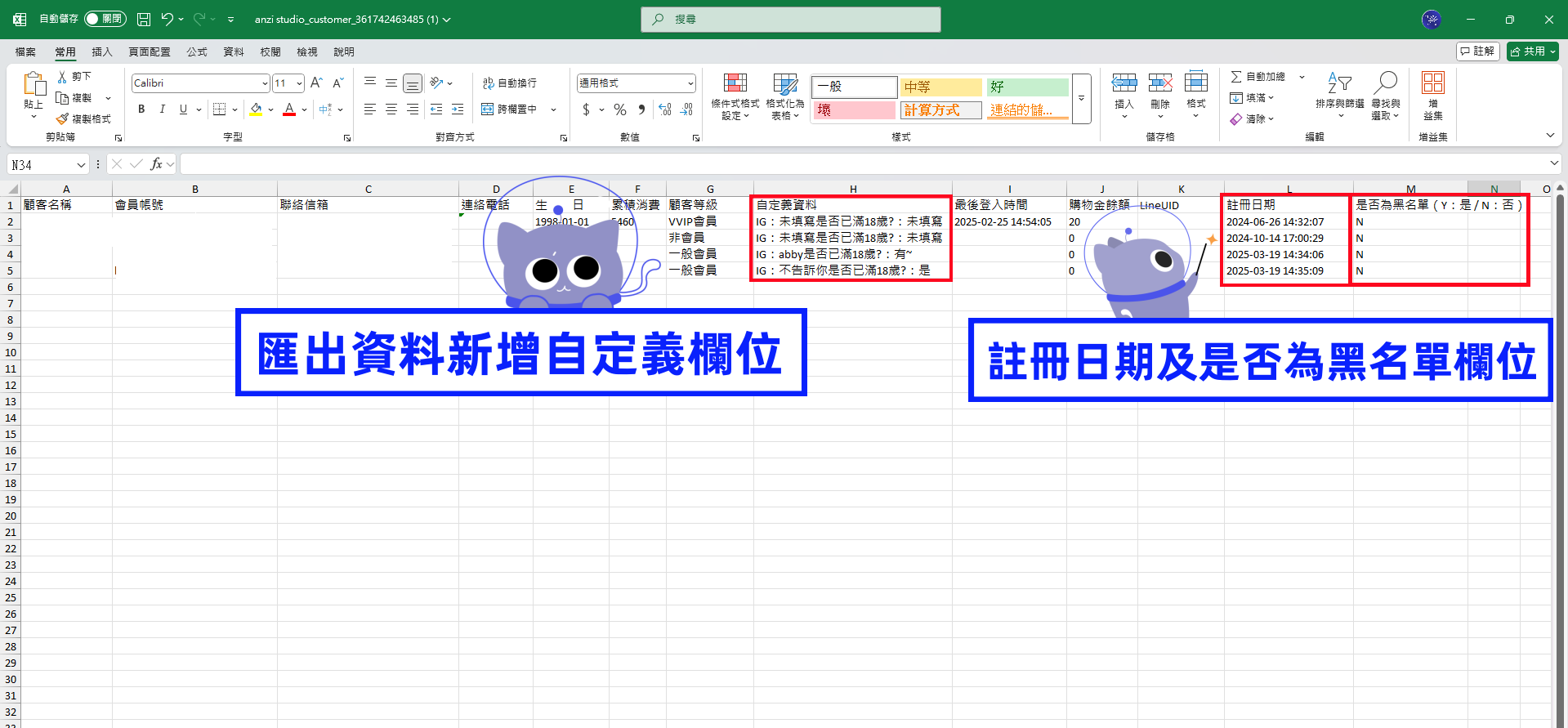Toggle Italic formatting
Image resolution: width=1568 pixels, height=728 pixels.
click(x=162, y=109)
